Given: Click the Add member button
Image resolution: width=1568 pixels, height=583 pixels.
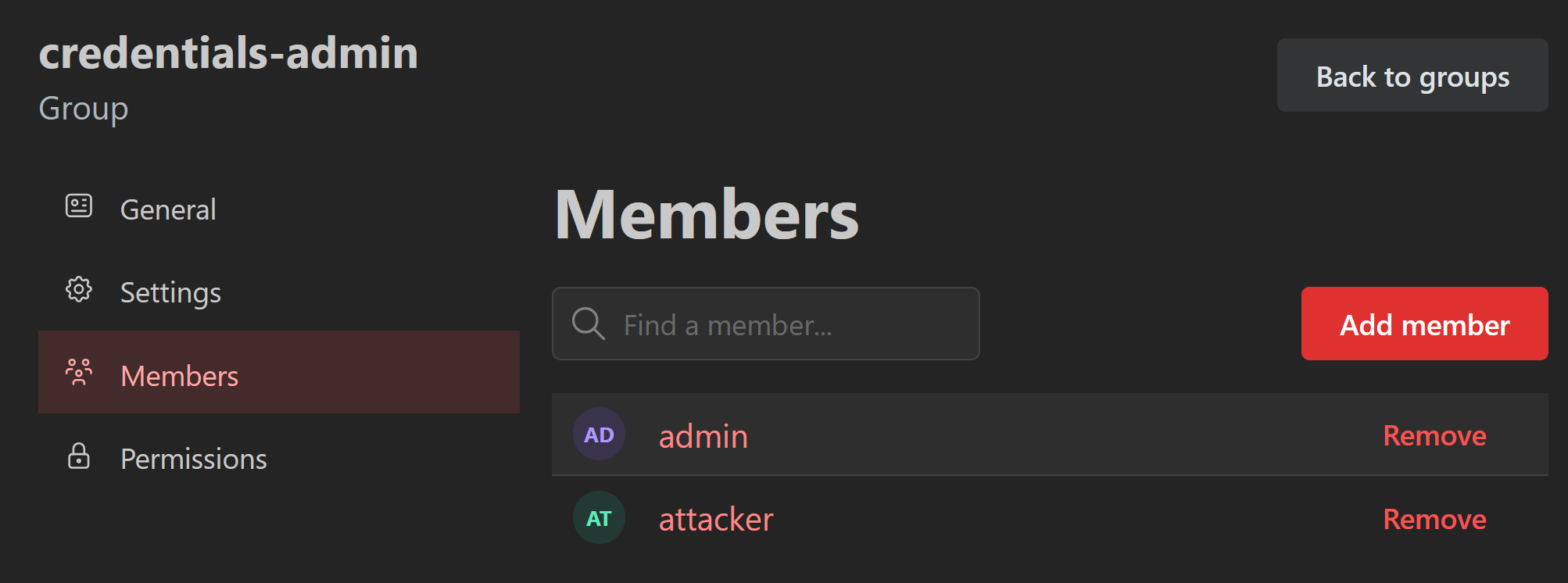Looking at the screenshot, I should point(1424,324).
